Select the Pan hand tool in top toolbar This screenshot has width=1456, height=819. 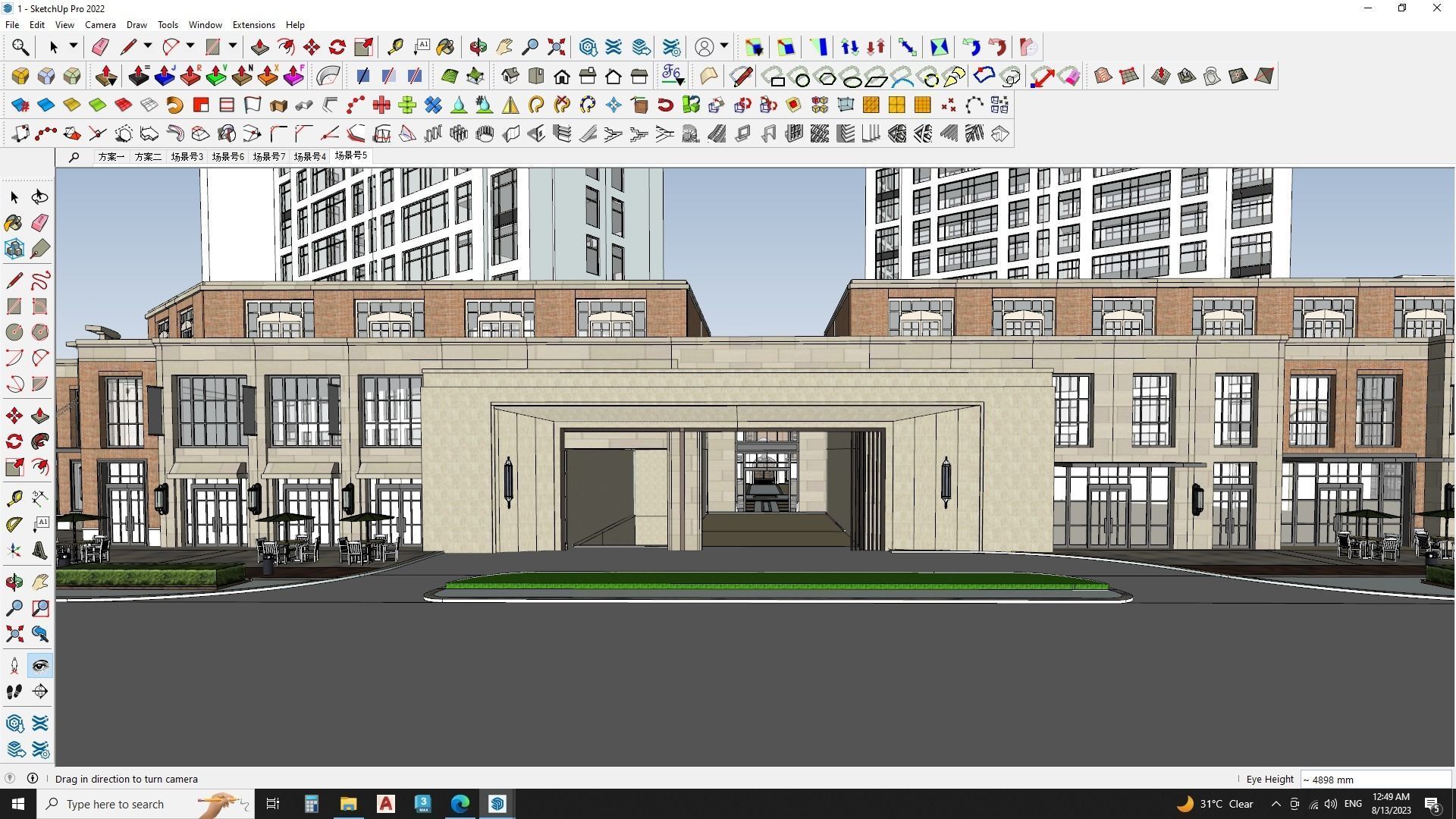click(x=504, y=47)
